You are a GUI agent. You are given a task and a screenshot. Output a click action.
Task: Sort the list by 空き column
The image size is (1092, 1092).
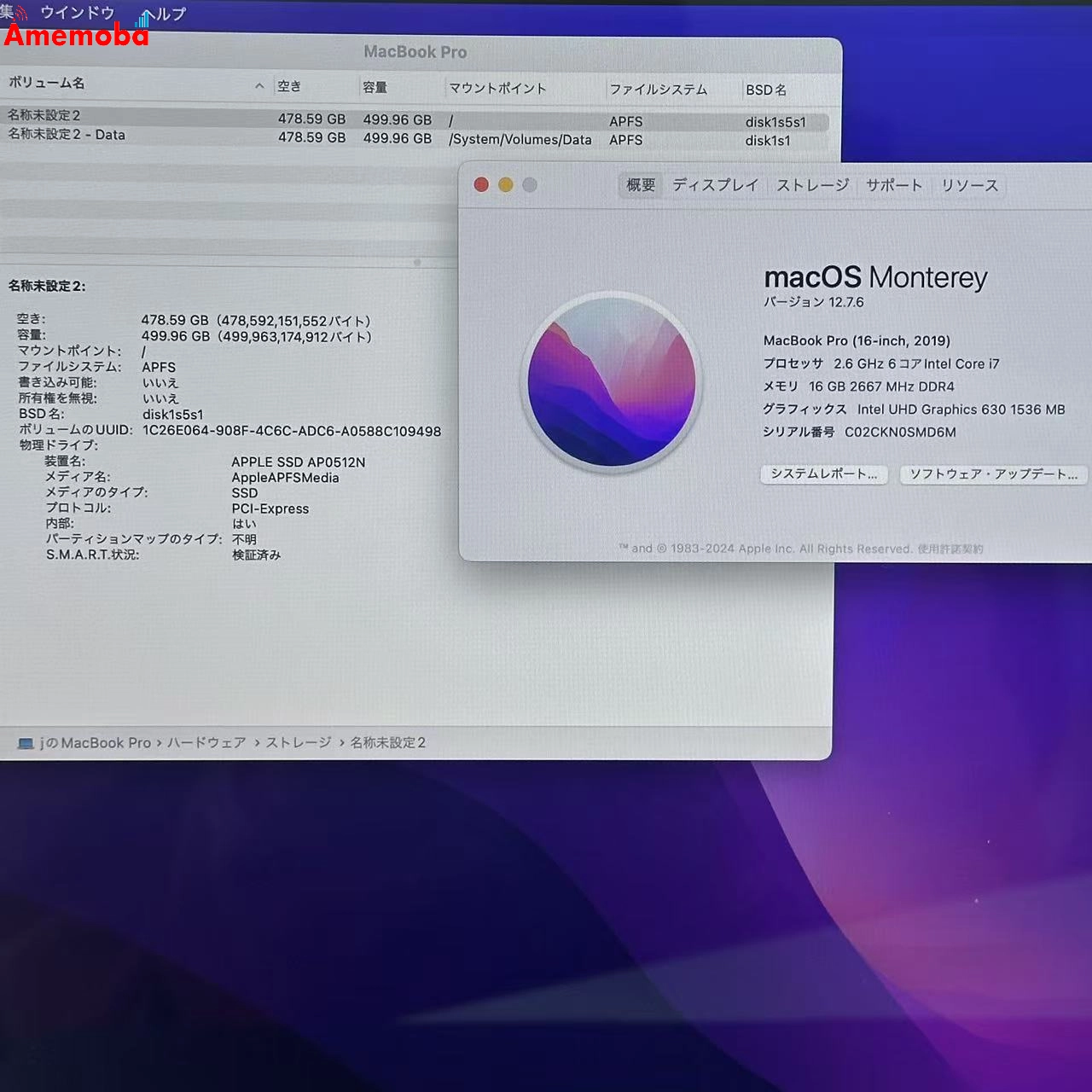[289, 85]
